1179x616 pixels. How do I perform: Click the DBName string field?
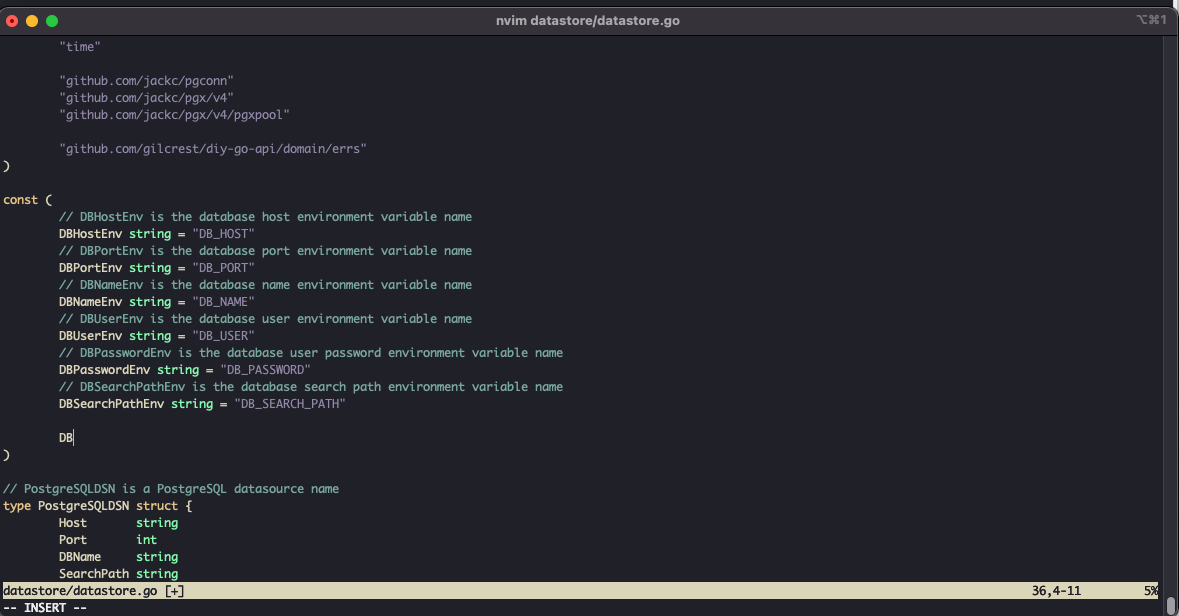pos(119,557)
